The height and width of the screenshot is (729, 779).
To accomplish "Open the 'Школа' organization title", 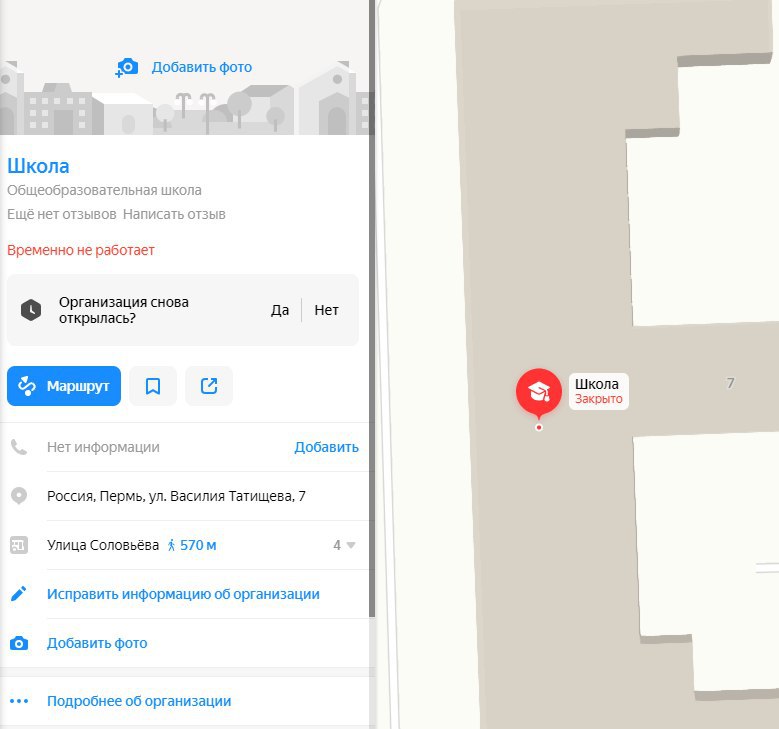I will (38, 166).
